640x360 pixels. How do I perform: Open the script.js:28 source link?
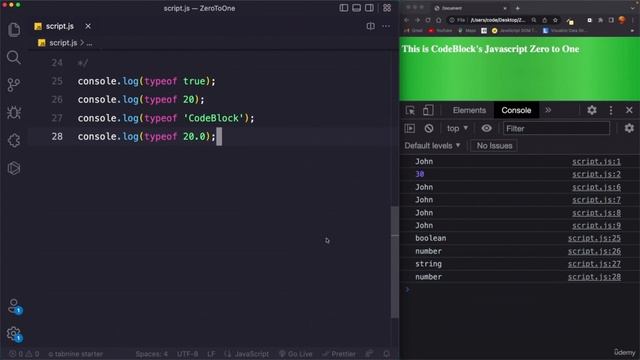click(x=594, y=277)
